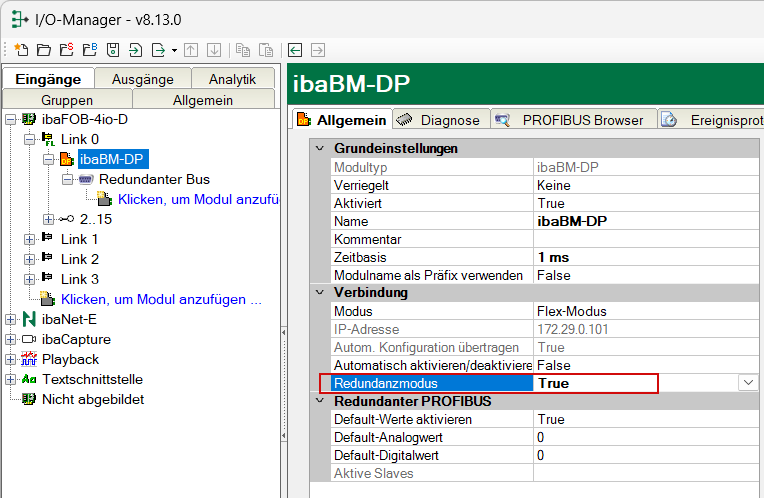This screenshot has height=498, width=764.
Task: Switch to the Ausgänge tab
Action: [x=142, y=79]
